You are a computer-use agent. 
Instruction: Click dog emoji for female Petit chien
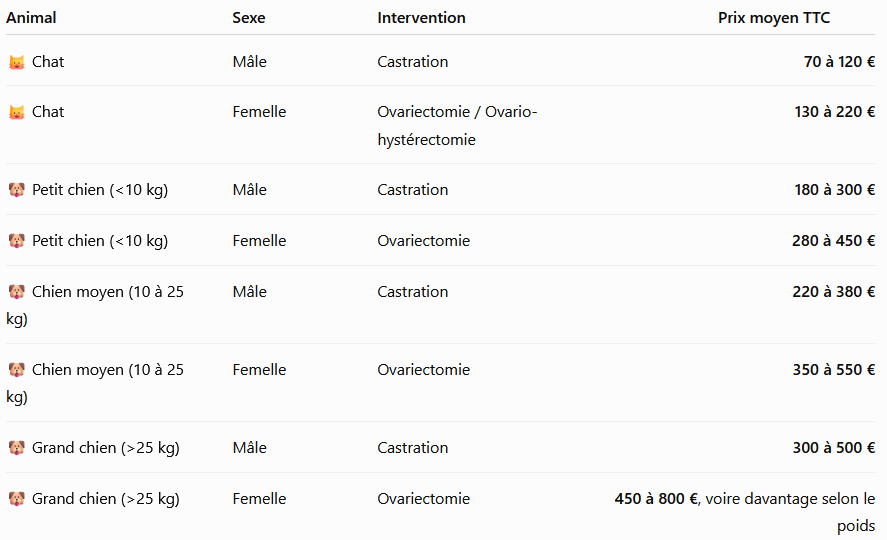click(17, 241)
